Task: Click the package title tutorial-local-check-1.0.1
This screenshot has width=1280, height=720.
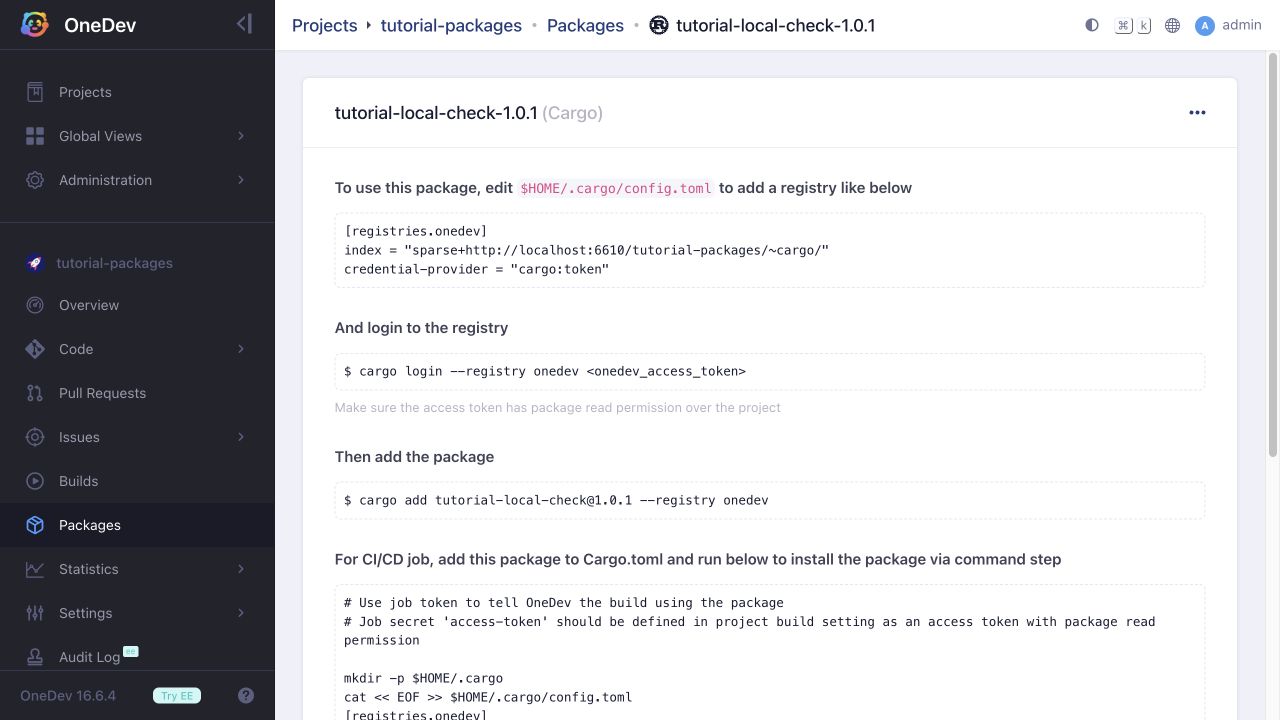Action: pos(436,113)
